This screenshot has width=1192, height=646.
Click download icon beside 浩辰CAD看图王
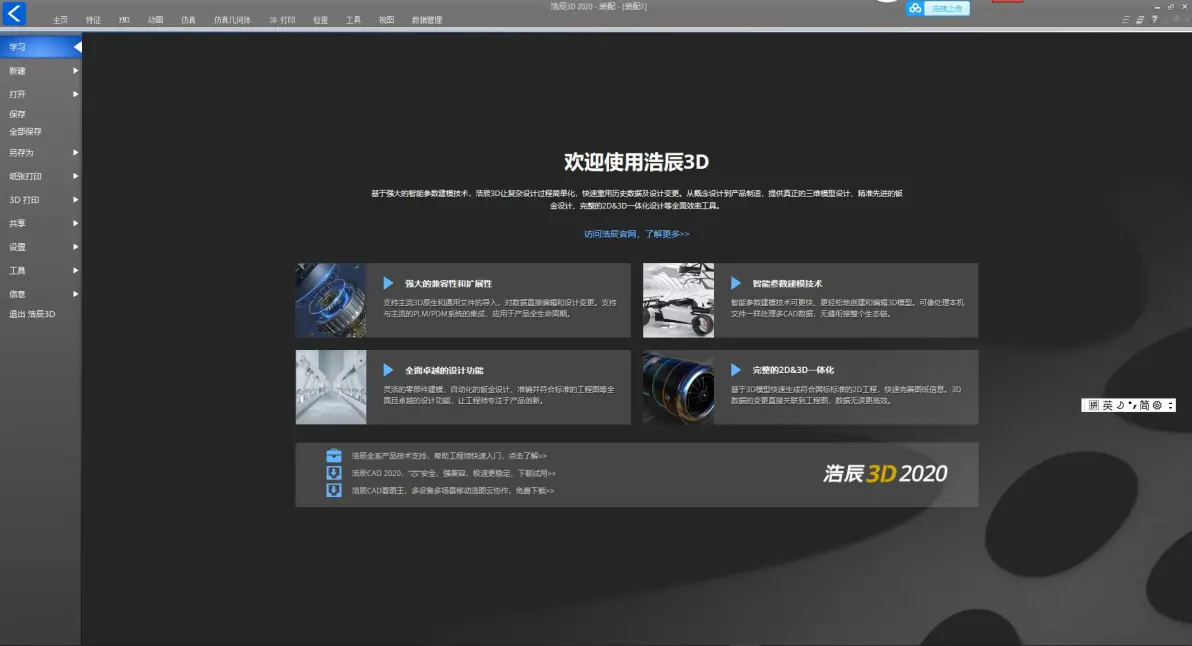tap(334, 490)
